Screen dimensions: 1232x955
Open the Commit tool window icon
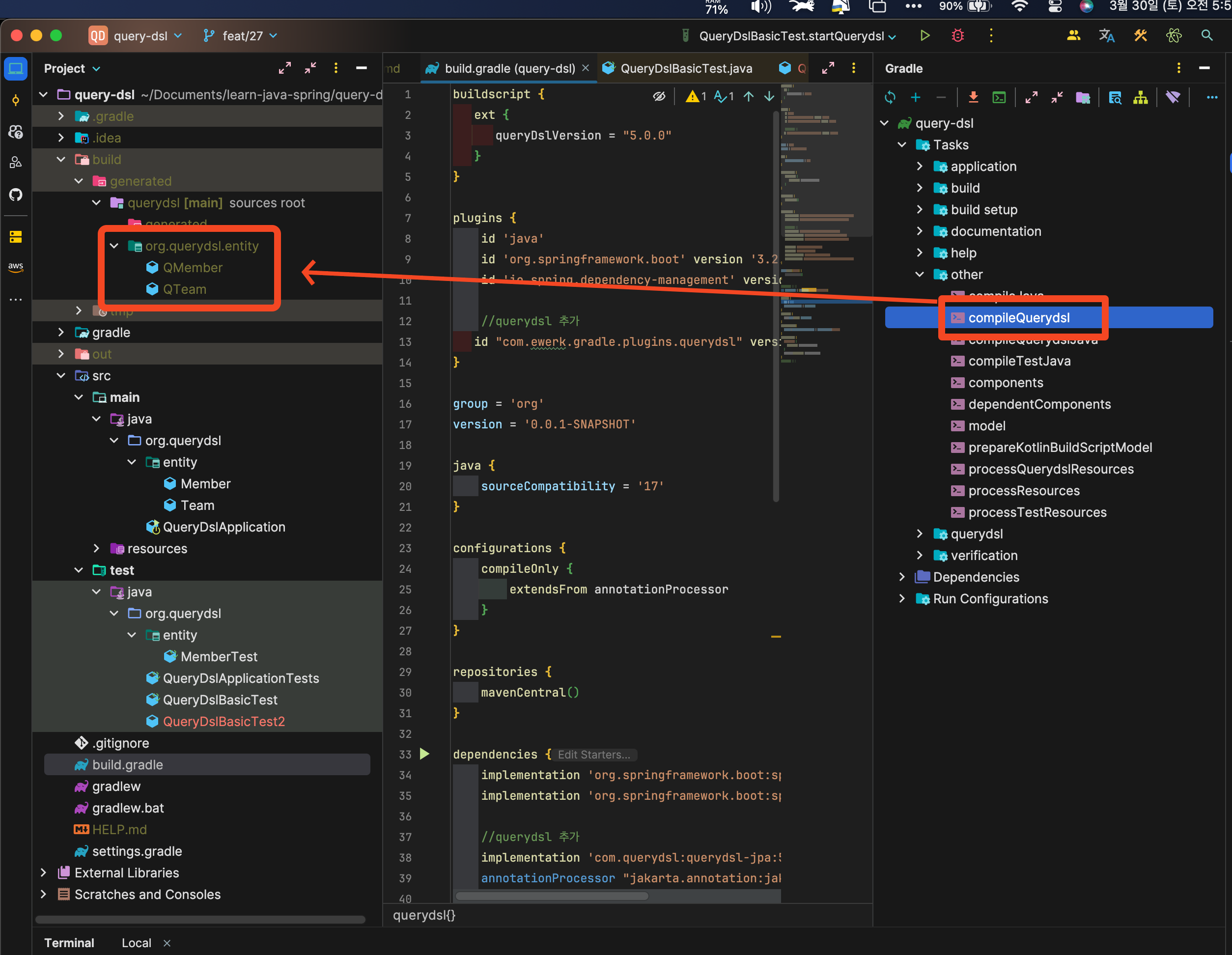pyautogui.click(x=15, y=100)
